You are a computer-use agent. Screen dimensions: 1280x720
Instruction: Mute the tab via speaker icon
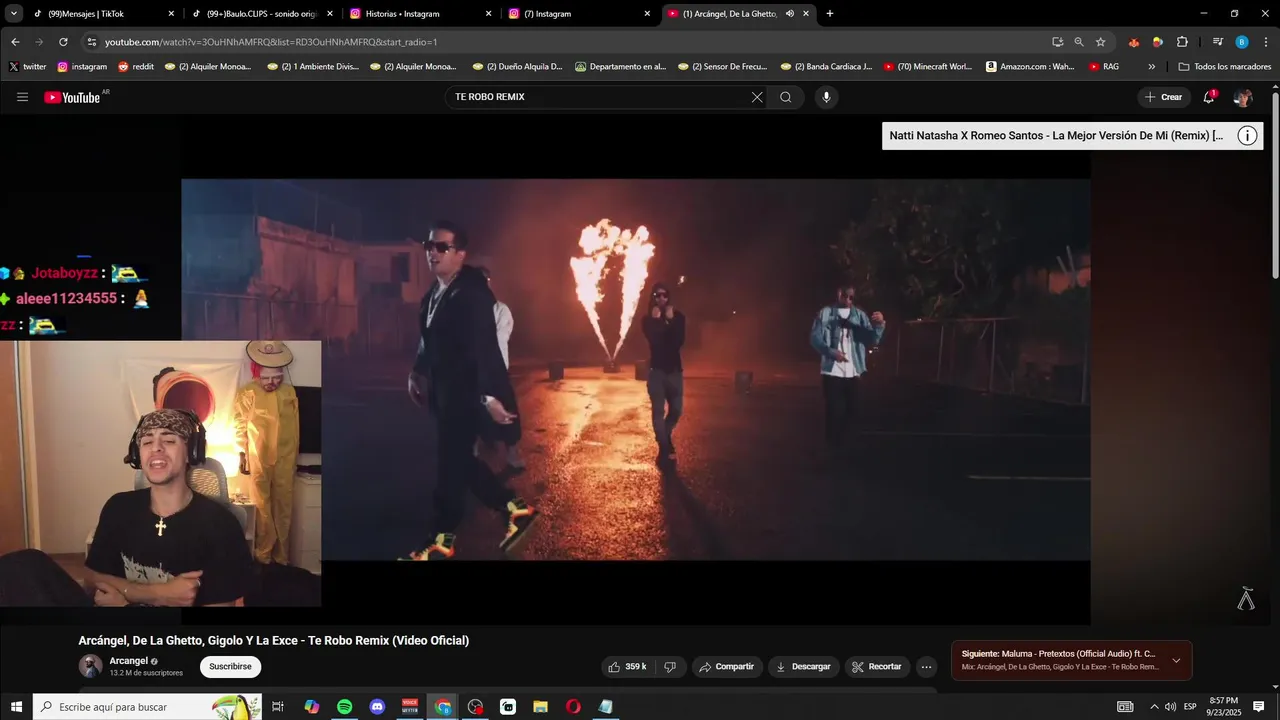790,14
